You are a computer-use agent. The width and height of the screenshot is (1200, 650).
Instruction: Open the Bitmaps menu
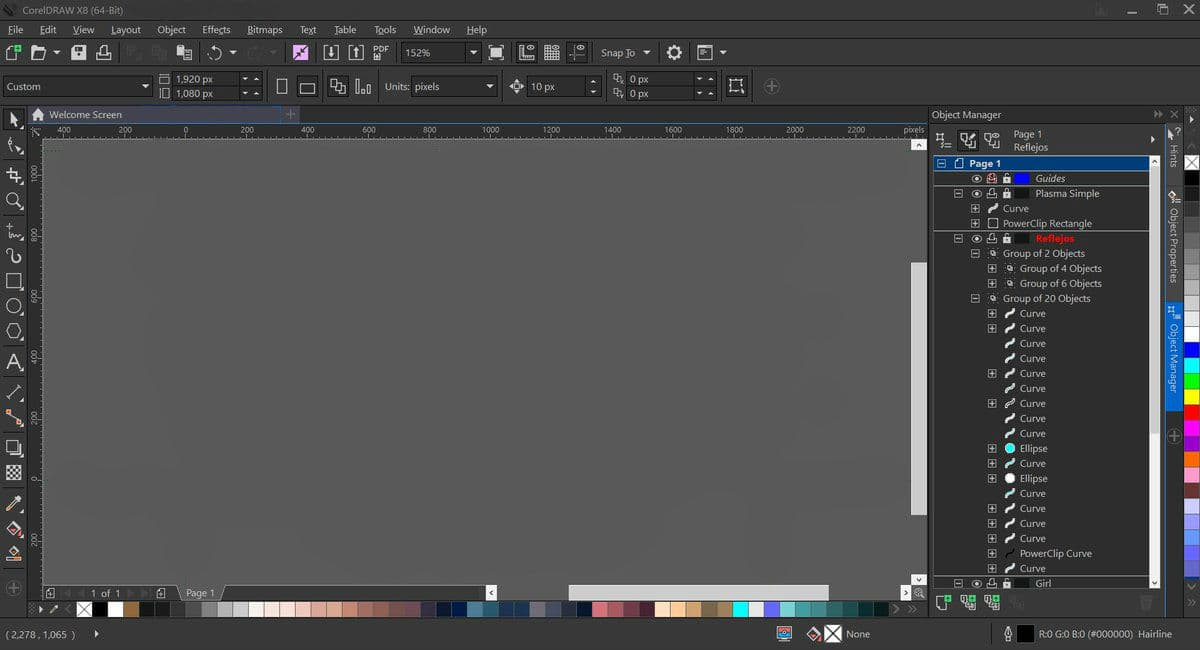[x=265, y=30]
